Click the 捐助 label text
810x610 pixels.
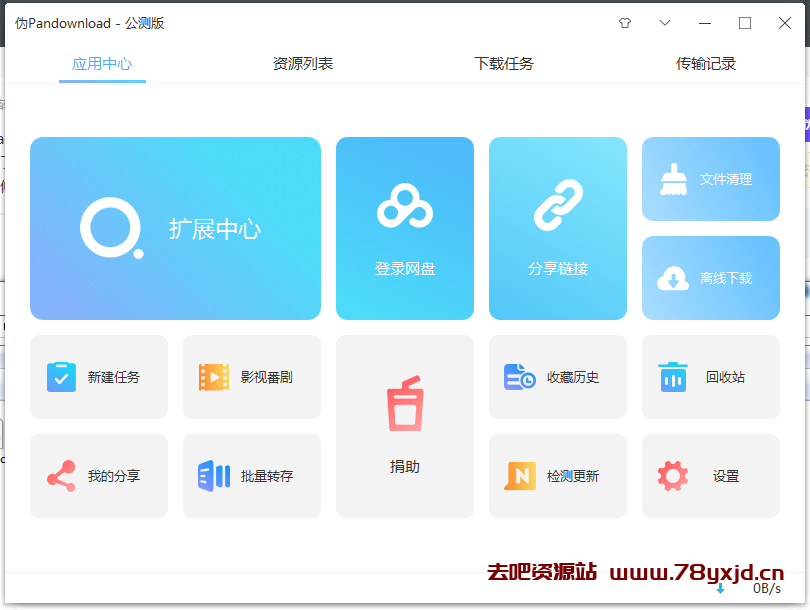[405, 466]
